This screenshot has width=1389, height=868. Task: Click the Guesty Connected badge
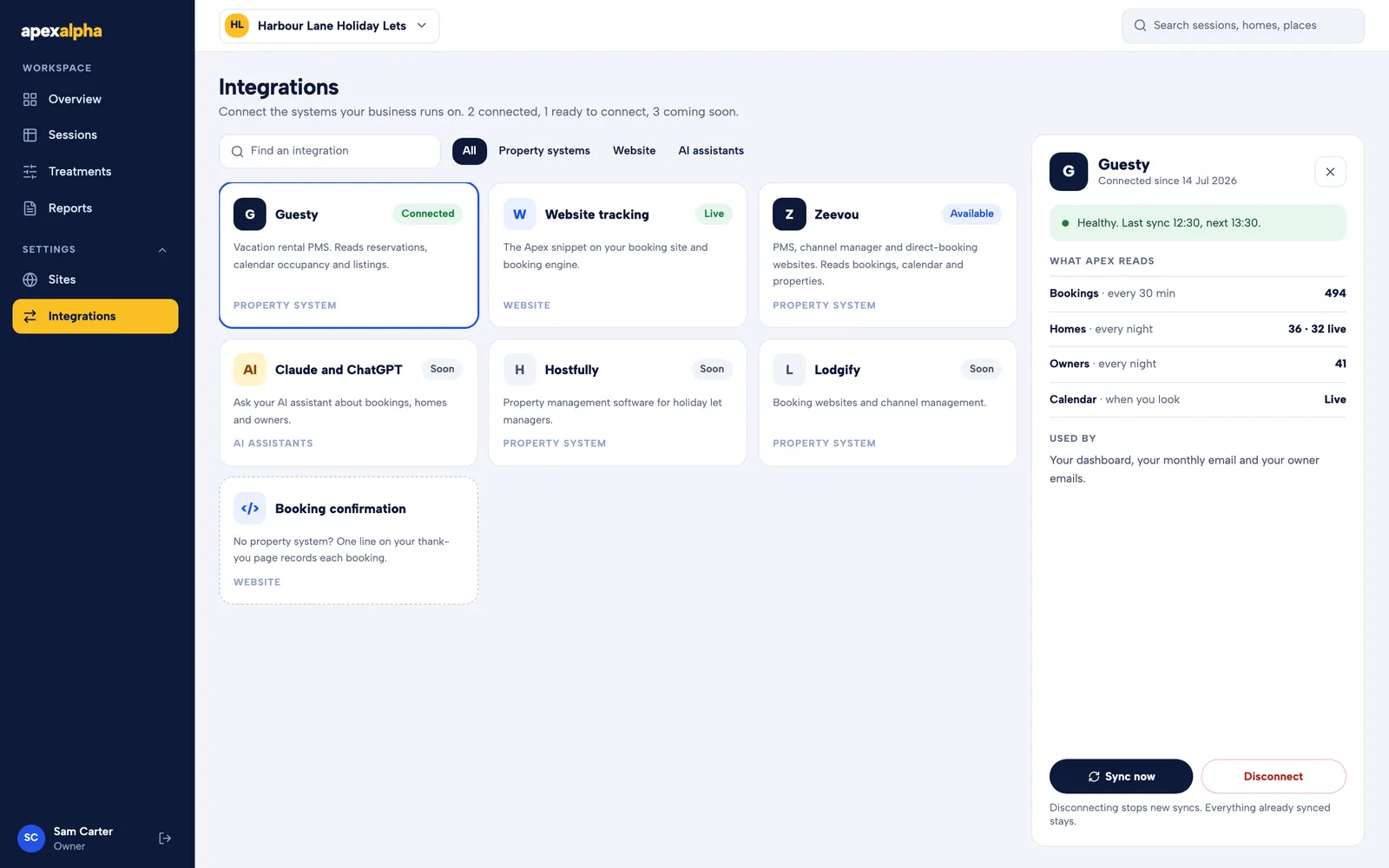[x=428, y=214]
